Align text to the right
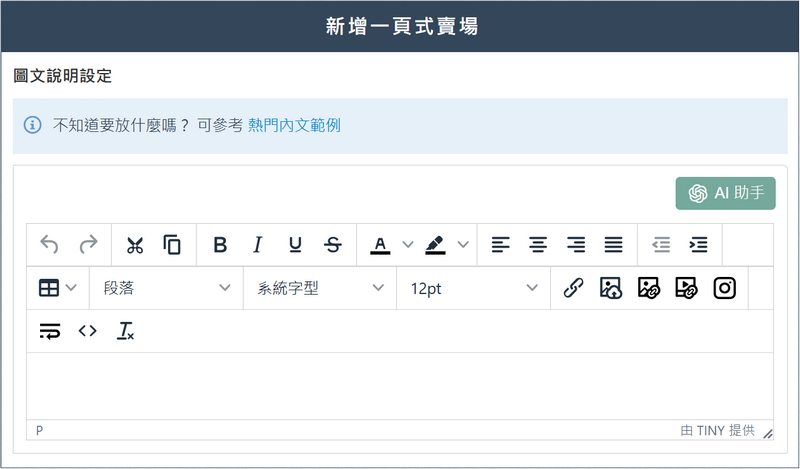This screenshot has height=469, width=800. pos(576,245)
